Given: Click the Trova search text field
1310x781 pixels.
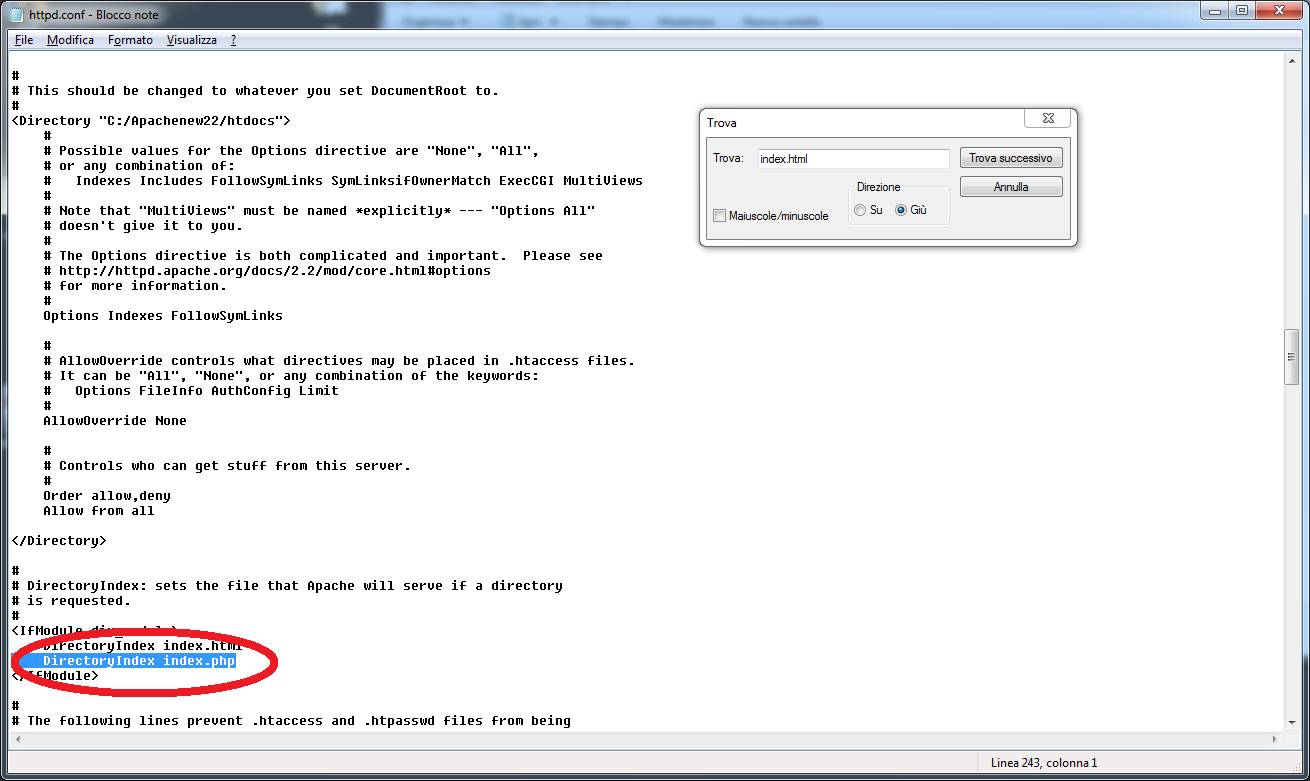Looking at the screenshot, I should [852, 159].
